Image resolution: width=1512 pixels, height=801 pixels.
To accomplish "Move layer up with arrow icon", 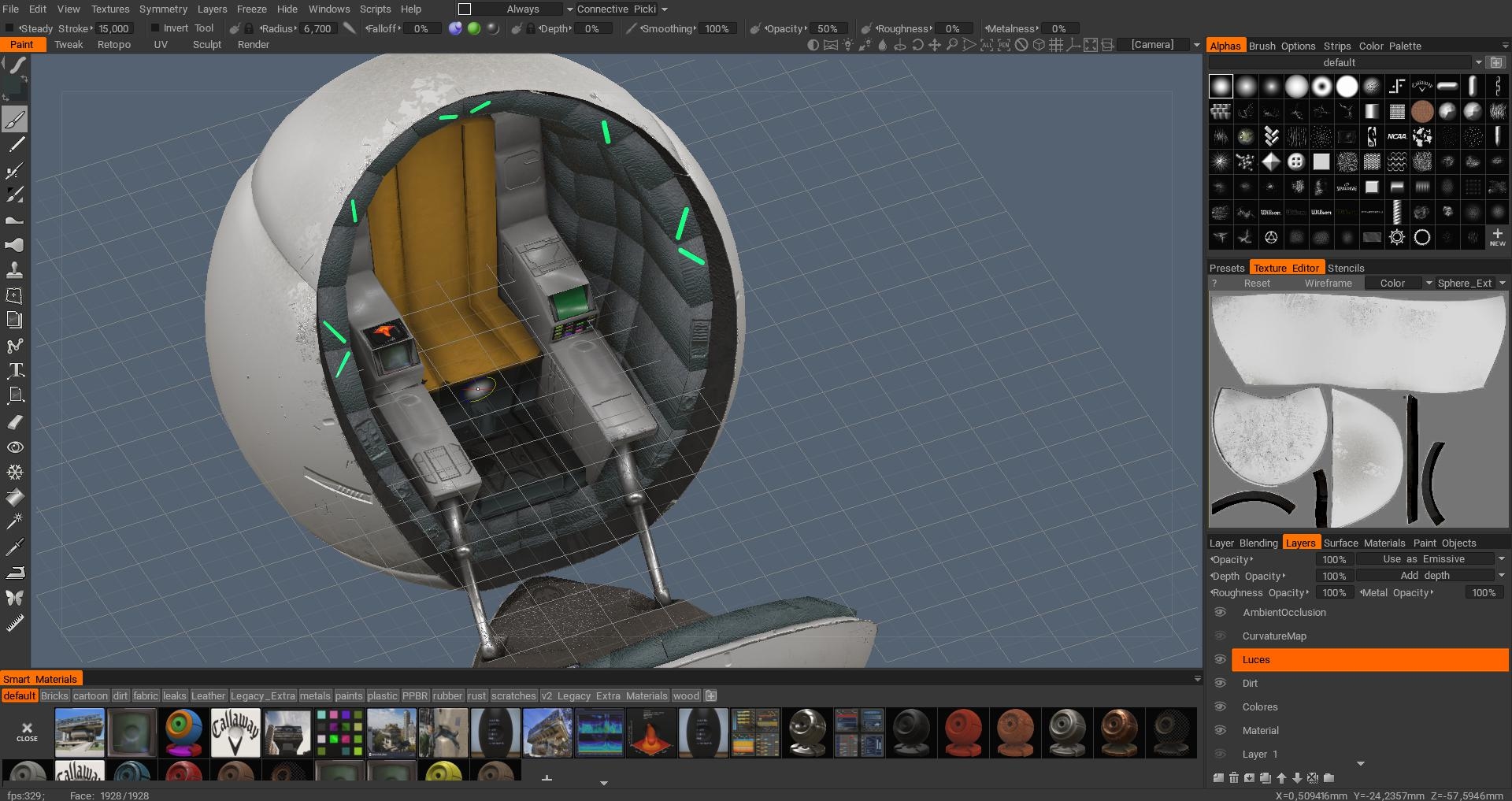I will 1281,778.
